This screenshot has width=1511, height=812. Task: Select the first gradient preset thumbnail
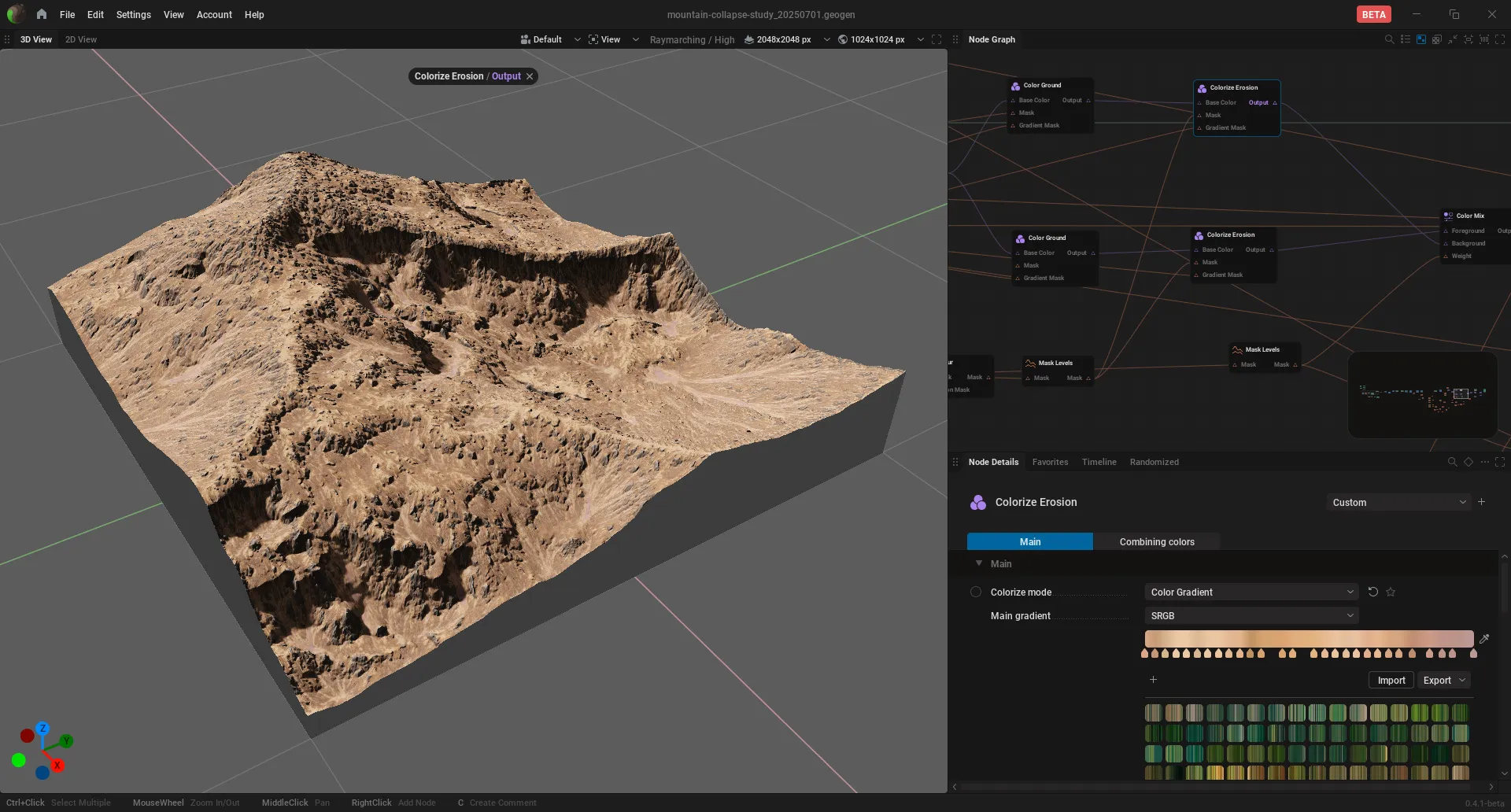(1153, 713)
